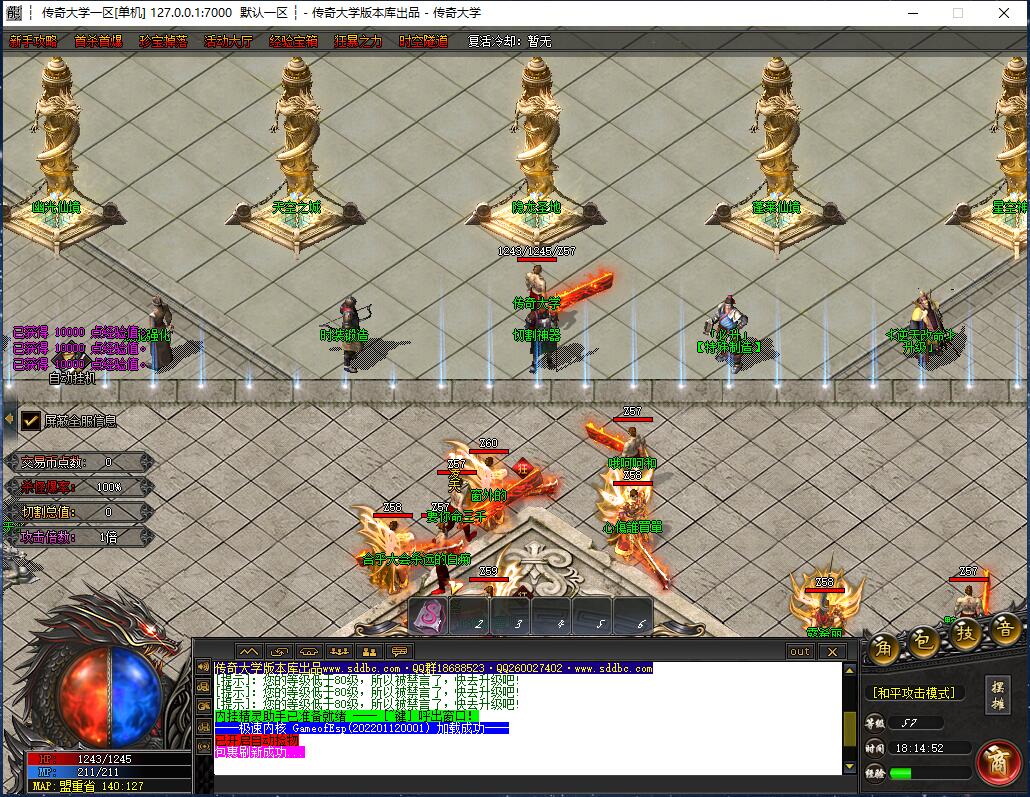Click the 复活冷却: 暂无 status text
Viewport: 1030px width, 797px height.
[510, 41]
